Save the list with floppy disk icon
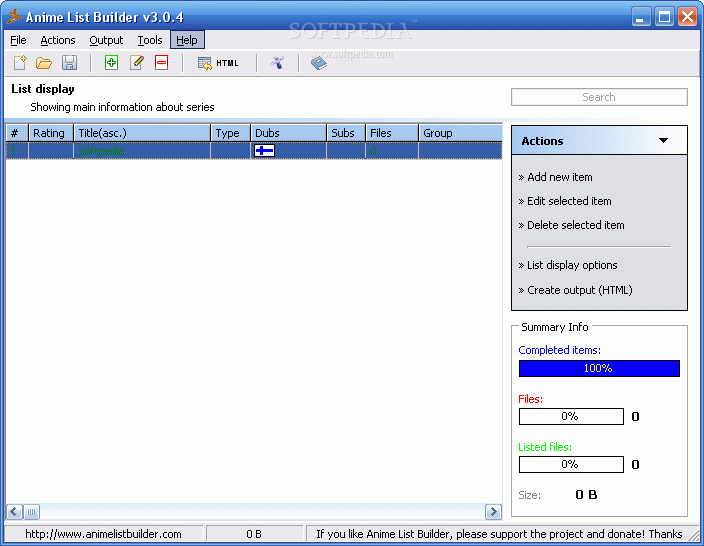The width and height of the screenshot is (704, 546). 69,62
